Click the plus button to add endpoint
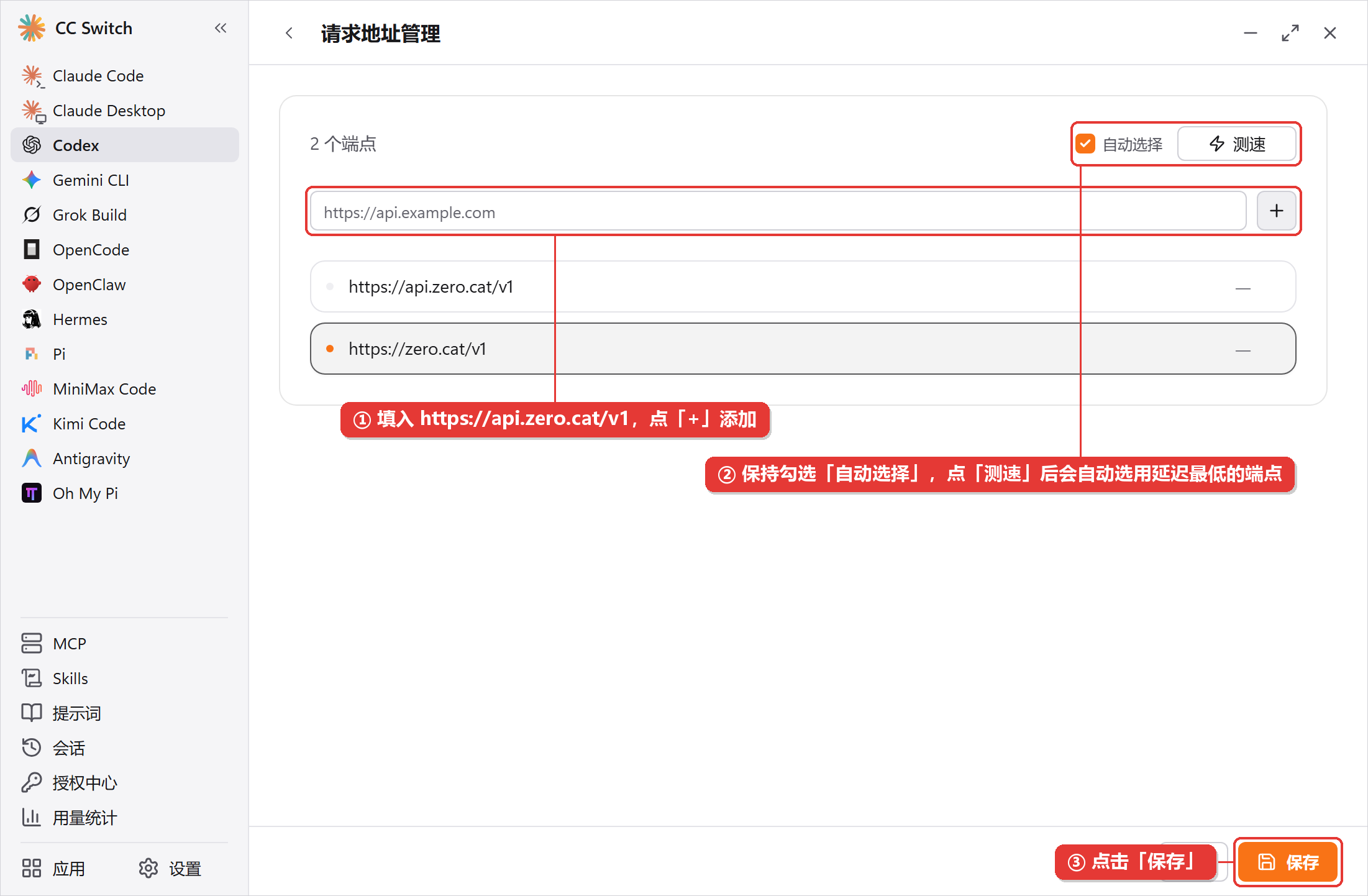Viewport: 1368px width, 896px height. point(1276,211)
